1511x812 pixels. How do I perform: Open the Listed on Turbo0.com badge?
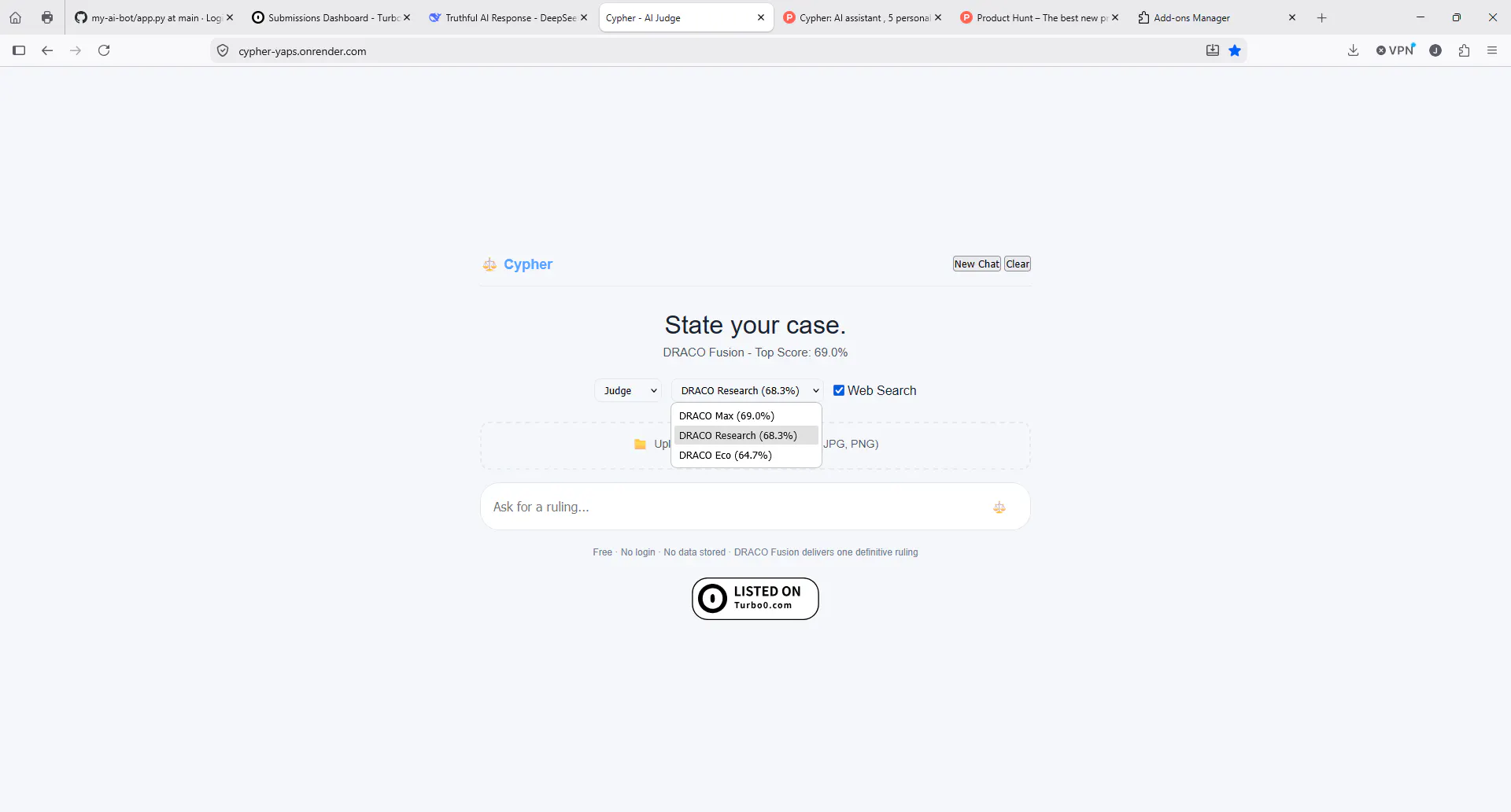tap(755, 599)
